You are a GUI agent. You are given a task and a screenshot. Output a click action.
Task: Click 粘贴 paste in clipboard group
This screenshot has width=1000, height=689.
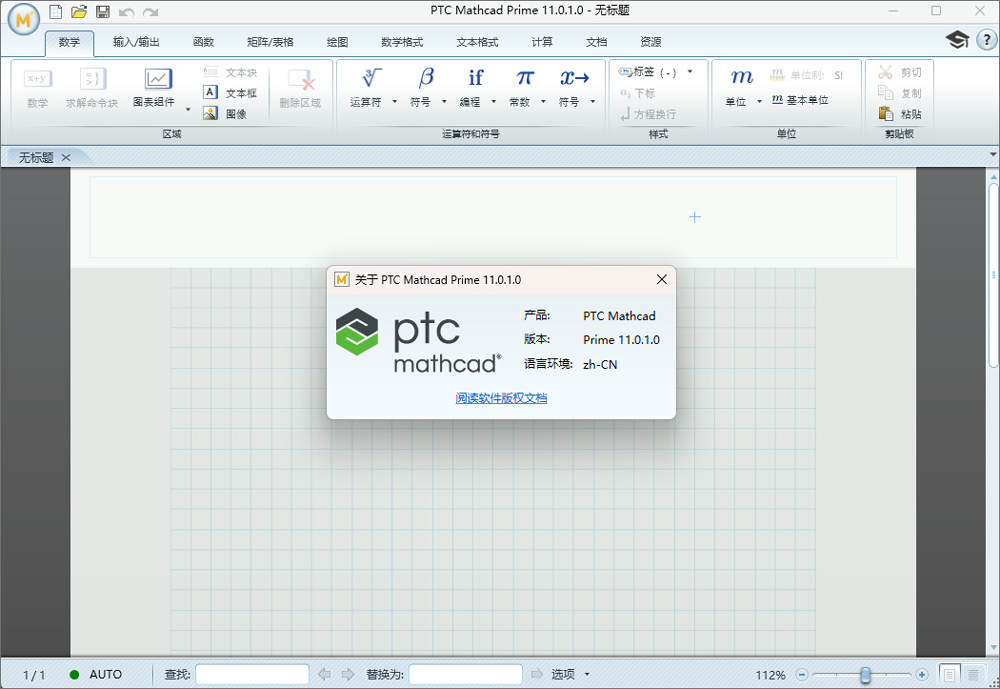[x=900, y=114]
